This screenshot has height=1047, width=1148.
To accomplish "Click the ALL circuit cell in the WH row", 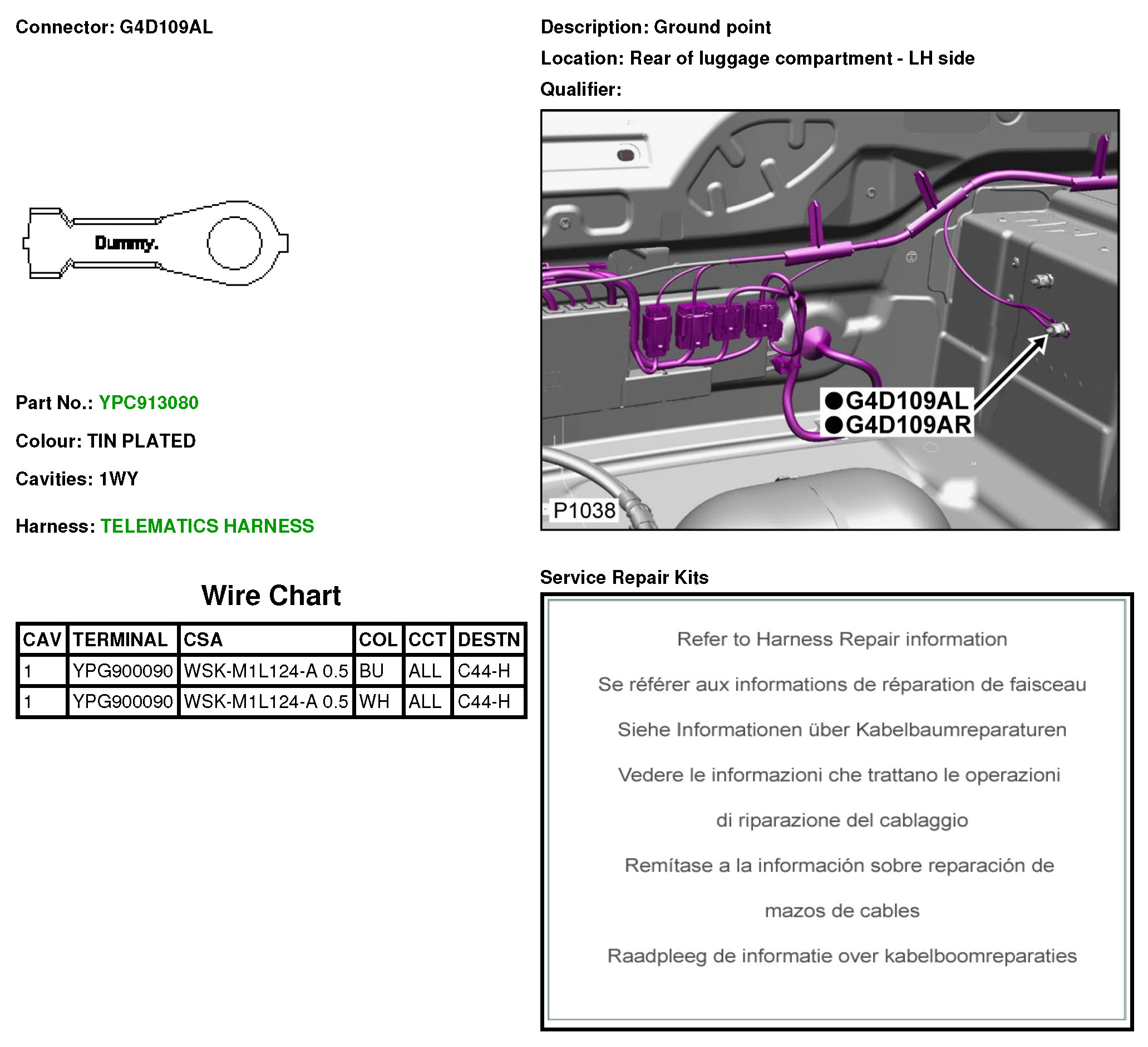I will point(427,701).
